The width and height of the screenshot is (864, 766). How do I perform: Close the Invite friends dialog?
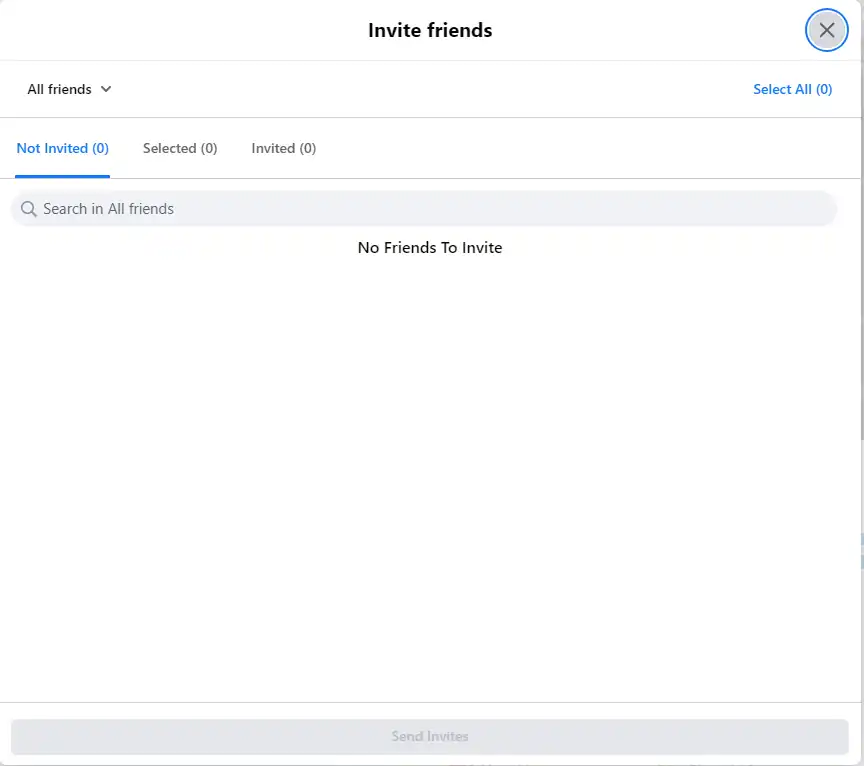point(826,30)
